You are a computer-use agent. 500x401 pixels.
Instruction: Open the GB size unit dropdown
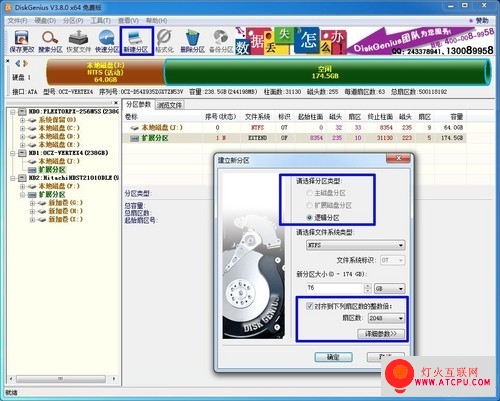click(389, 289)
